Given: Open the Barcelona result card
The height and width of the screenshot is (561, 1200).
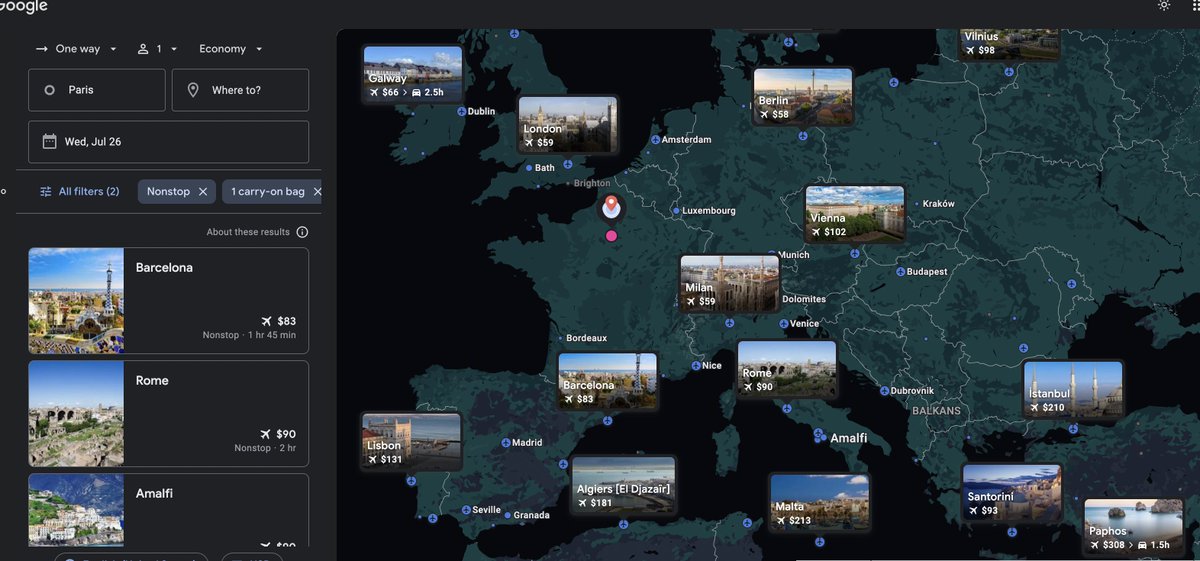Looking at the screenshot, I should point(169,300).
